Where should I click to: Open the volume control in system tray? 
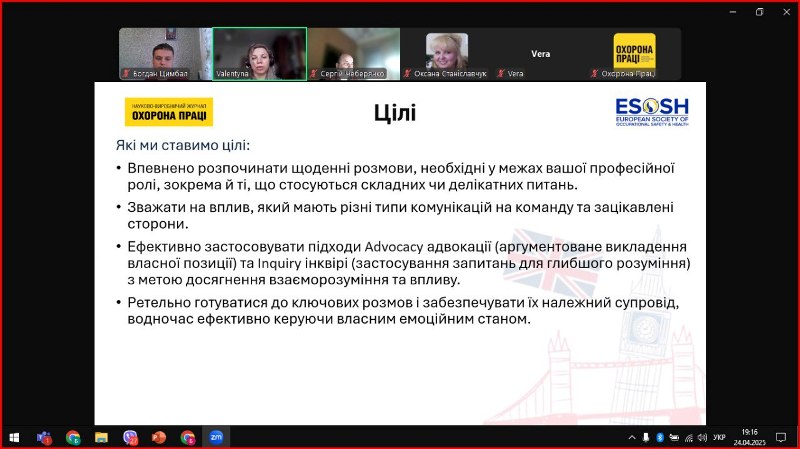point(702,437)
